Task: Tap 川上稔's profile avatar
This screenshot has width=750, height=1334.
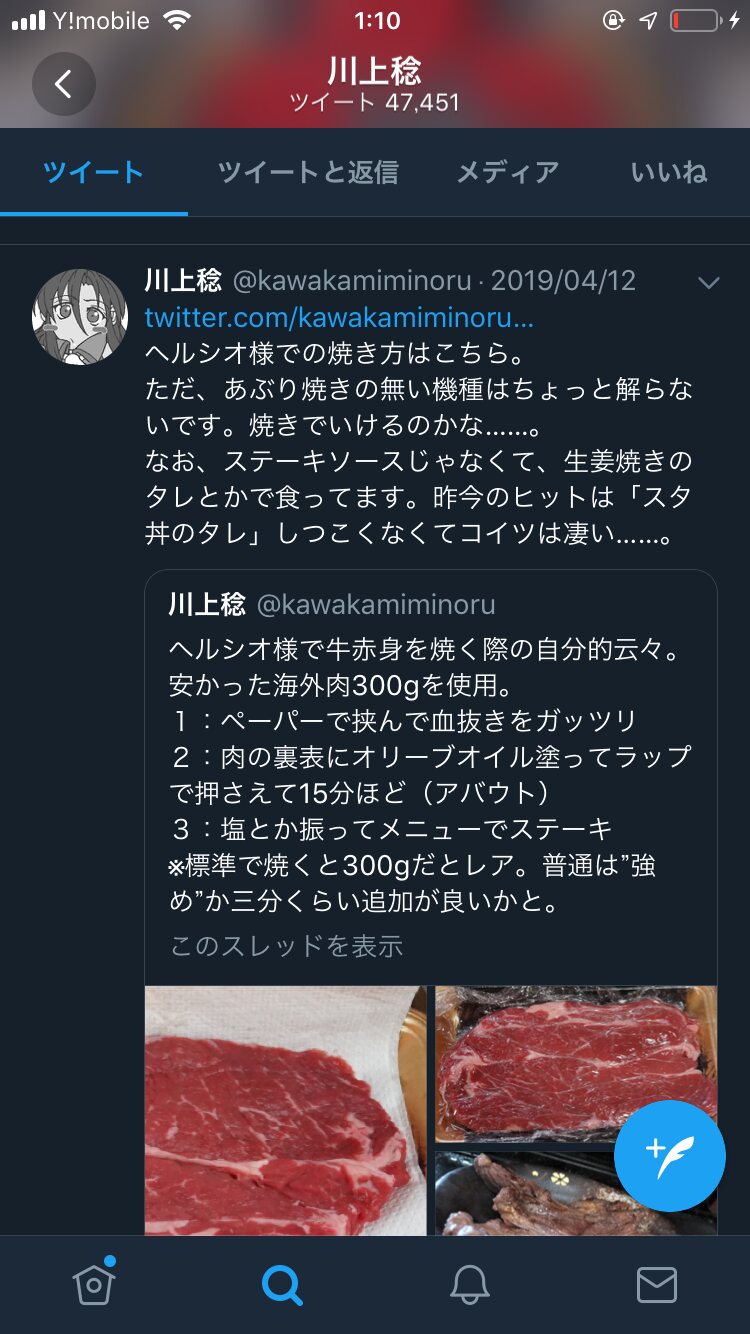Action: [80, 316]
